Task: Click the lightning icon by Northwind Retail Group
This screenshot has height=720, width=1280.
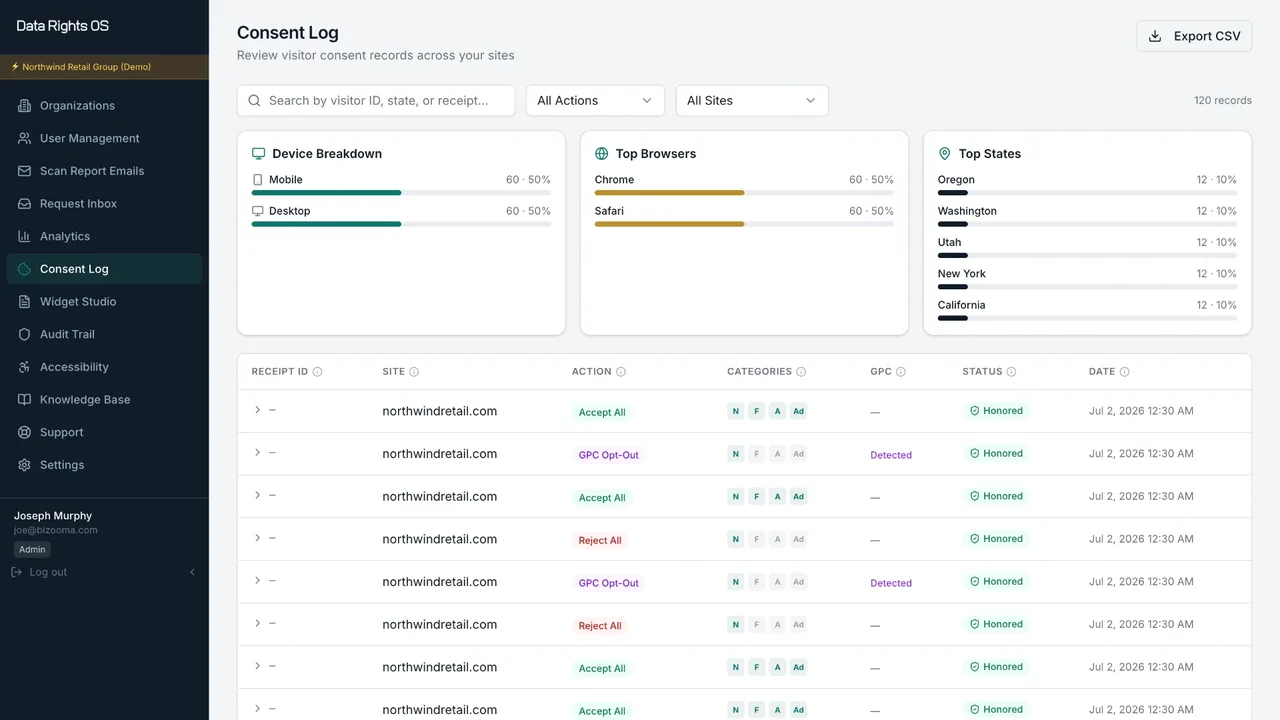Action: (x=15, y=67)
